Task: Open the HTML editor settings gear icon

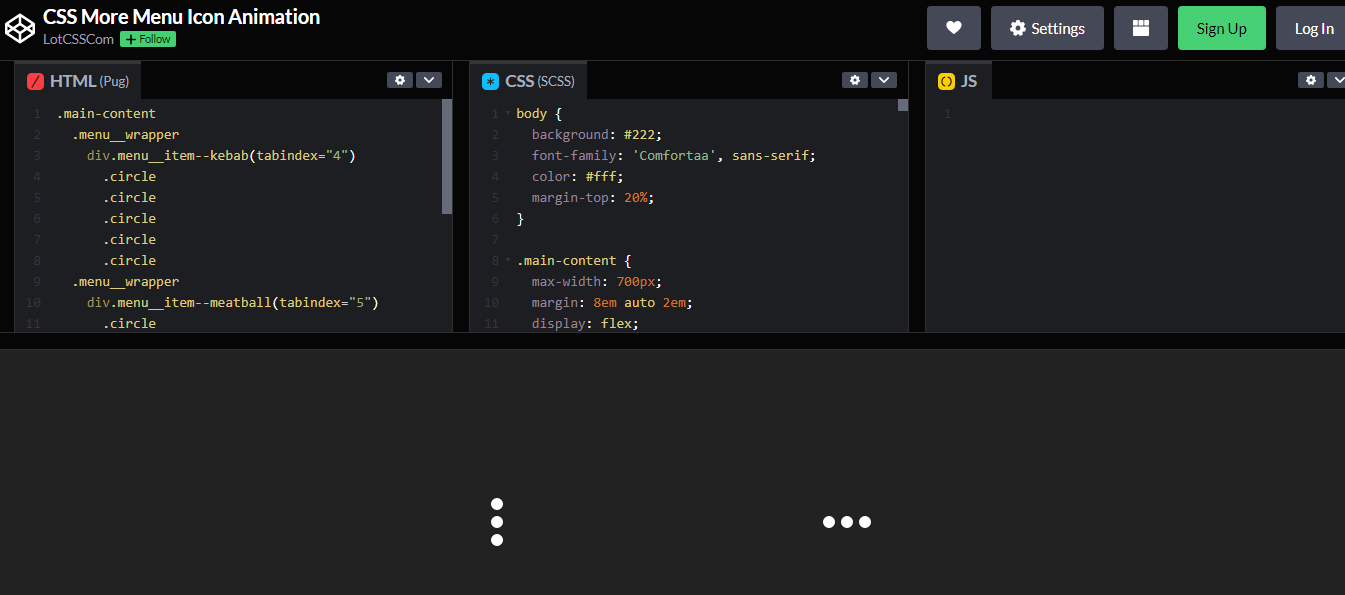Action: tap(400, 79)
